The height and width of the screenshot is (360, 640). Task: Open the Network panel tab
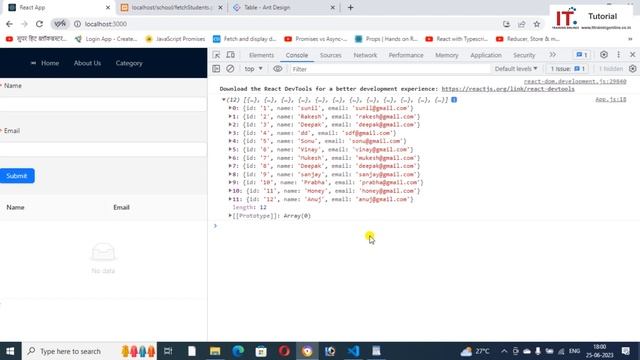pyautogui.click(x=365, y=55)
